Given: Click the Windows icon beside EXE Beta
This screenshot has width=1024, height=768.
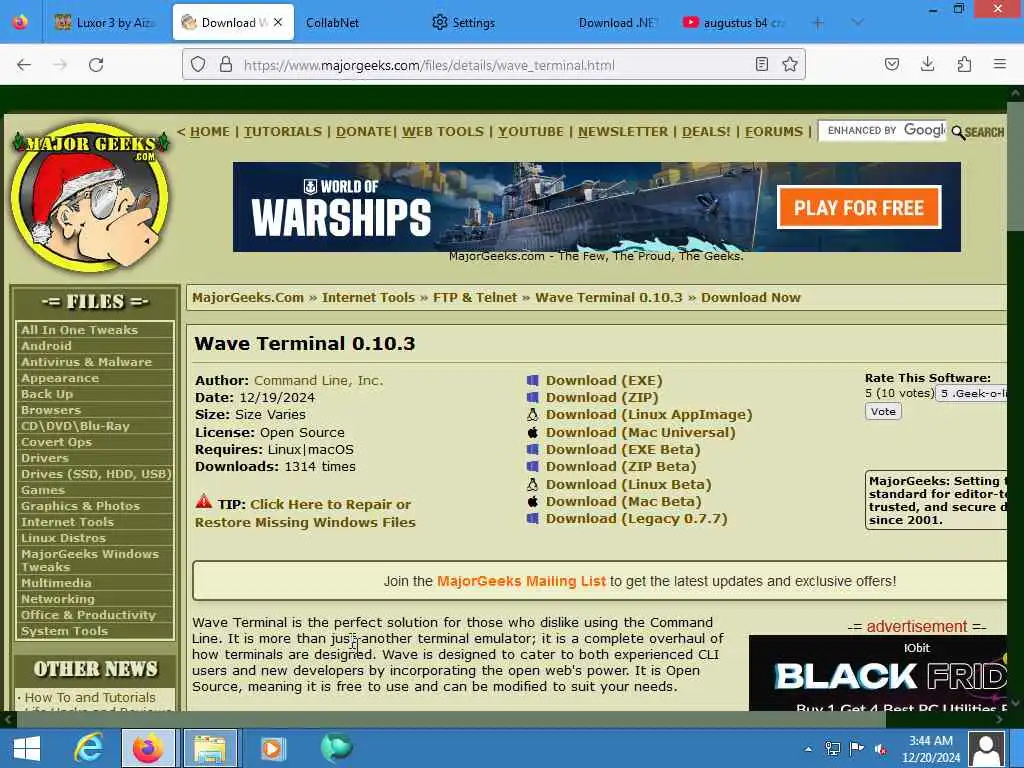Looking at the screenshot, I should [532, 449].
